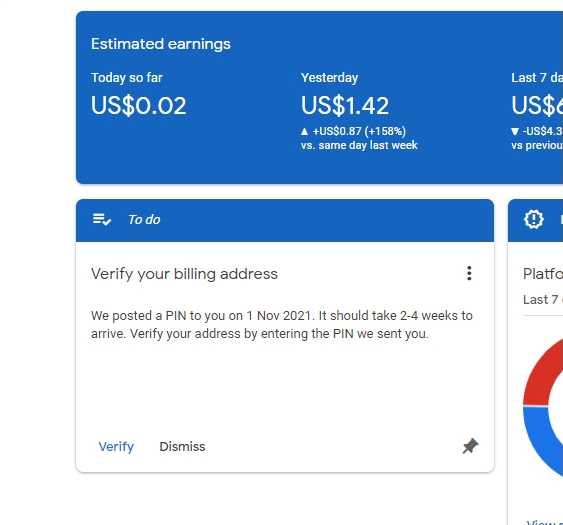Viewport: 563px width, 525px height.
Task: Click the blue segment of donut chart
Action: pos(540,440)
